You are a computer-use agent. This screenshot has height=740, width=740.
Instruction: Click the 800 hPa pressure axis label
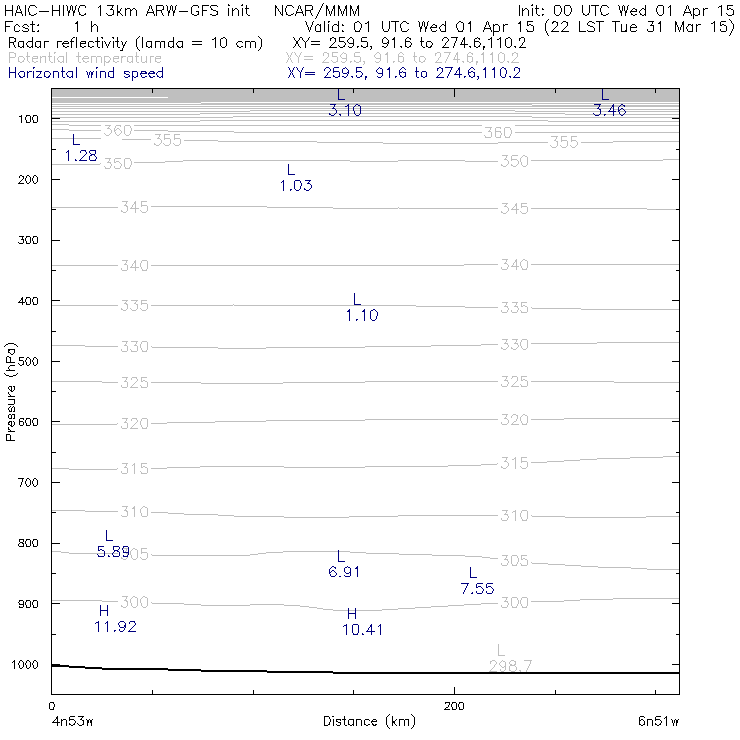click(28, 543)
